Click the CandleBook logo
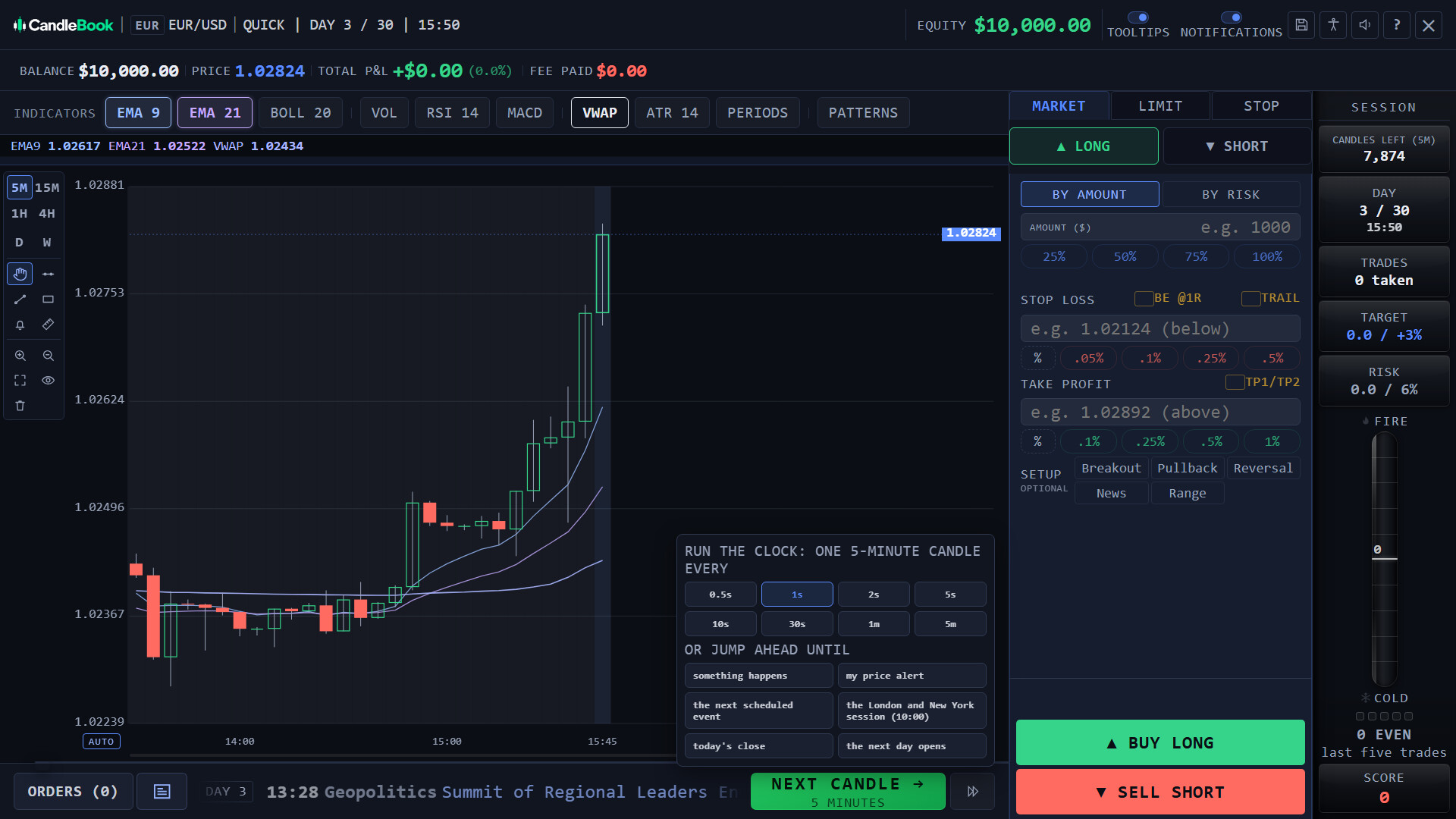 point(64,25)
